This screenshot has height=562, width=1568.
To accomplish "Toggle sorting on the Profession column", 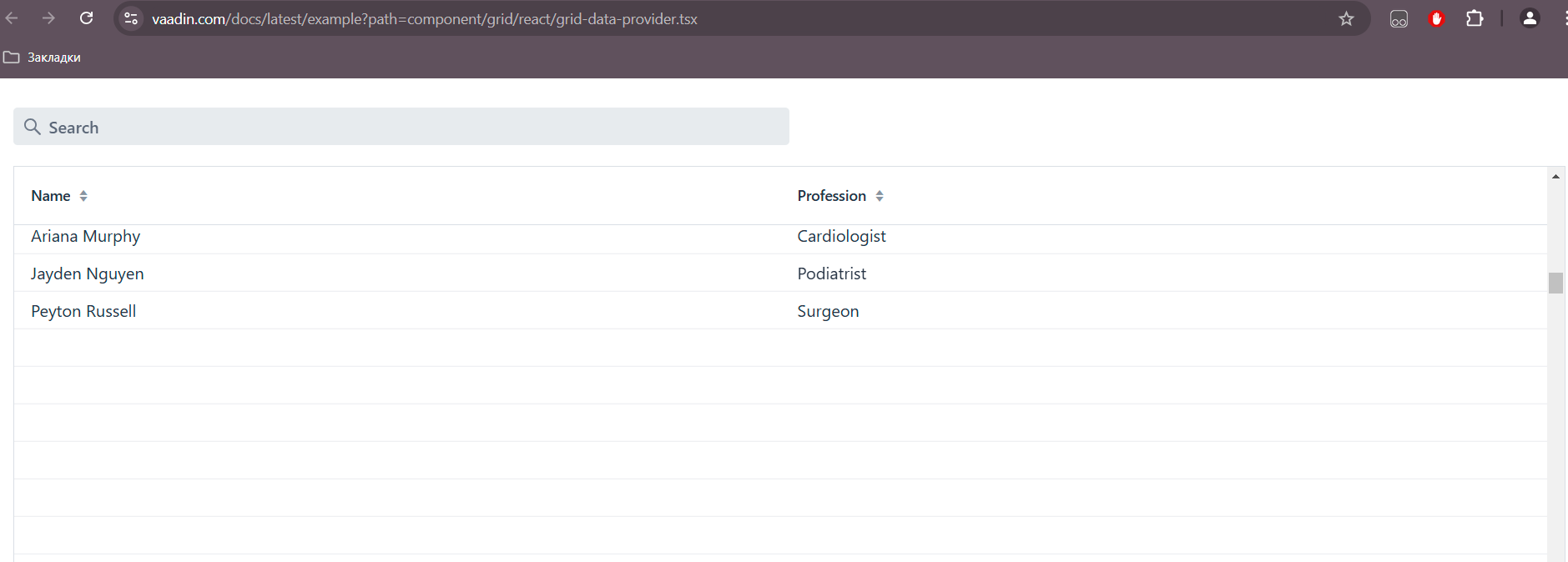I will tap(880, 196).
